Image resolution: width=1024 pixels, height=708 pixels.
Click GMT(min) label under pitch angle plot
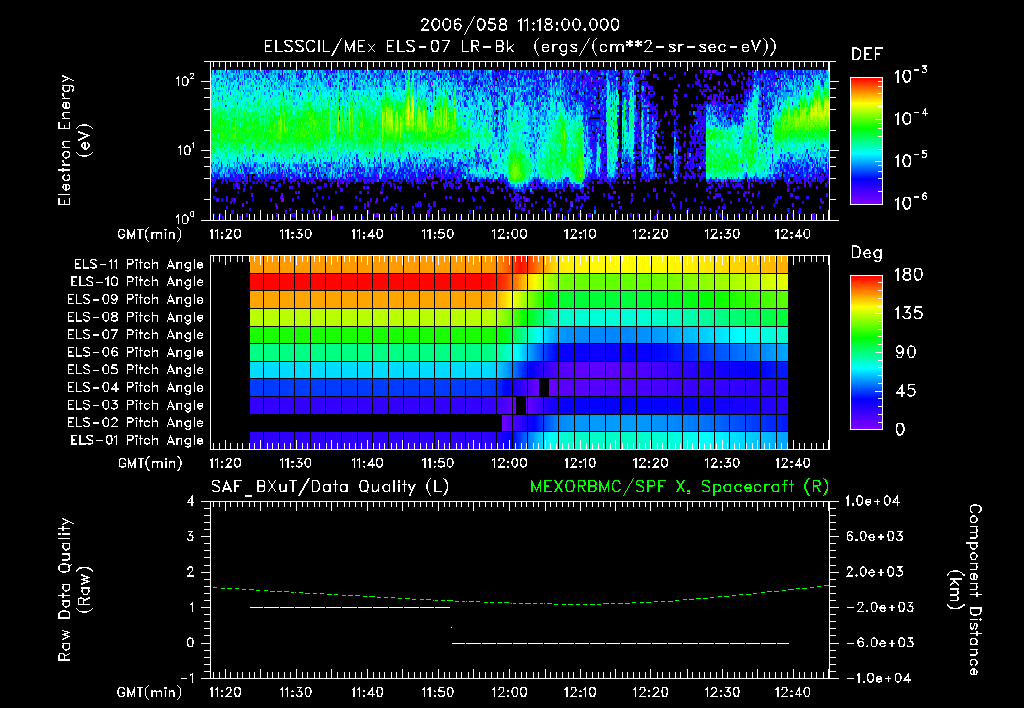point(150,464)
